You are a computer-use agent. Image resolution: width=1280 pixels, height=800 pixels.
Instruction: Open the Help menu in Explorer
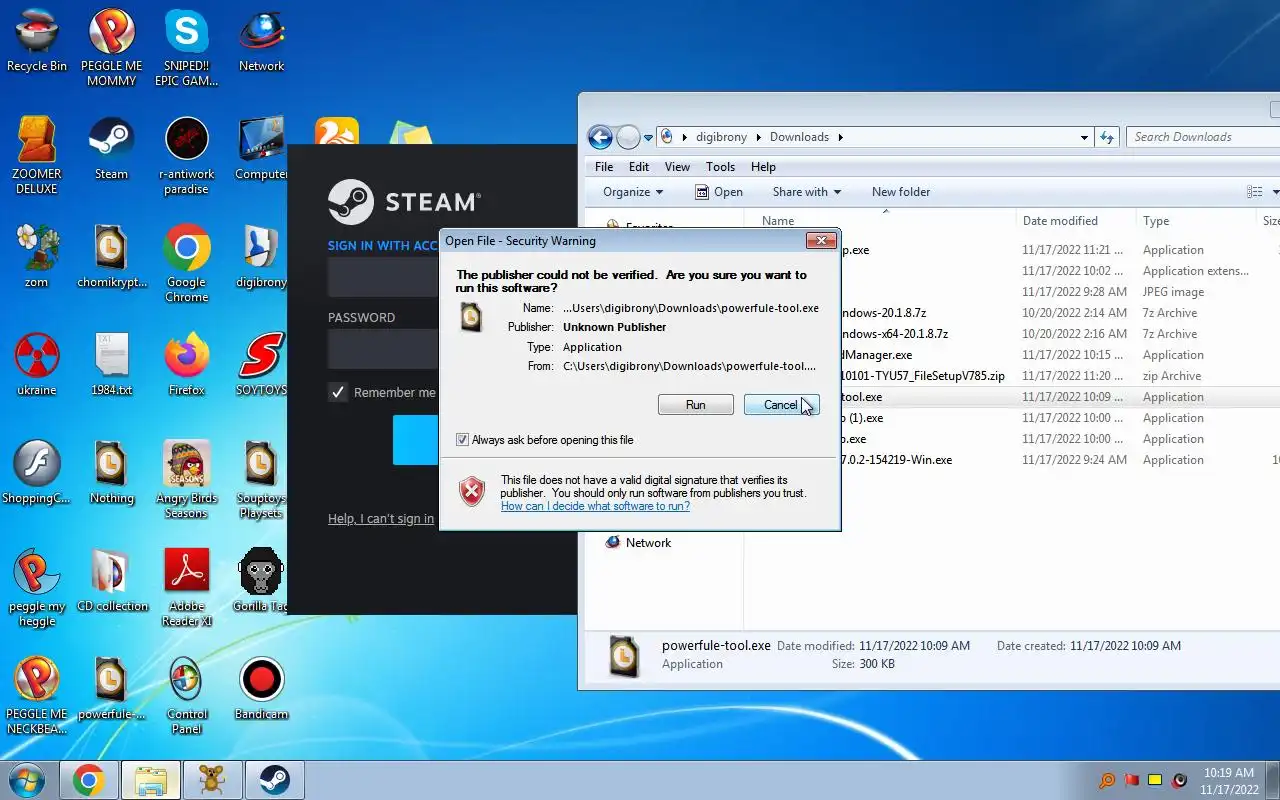763,167
